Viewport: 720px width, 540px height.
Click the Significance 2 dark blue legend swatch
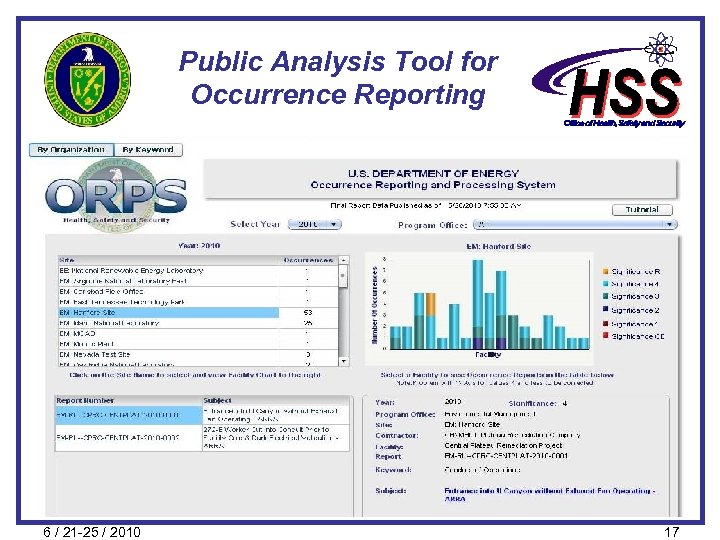point(606,310)
